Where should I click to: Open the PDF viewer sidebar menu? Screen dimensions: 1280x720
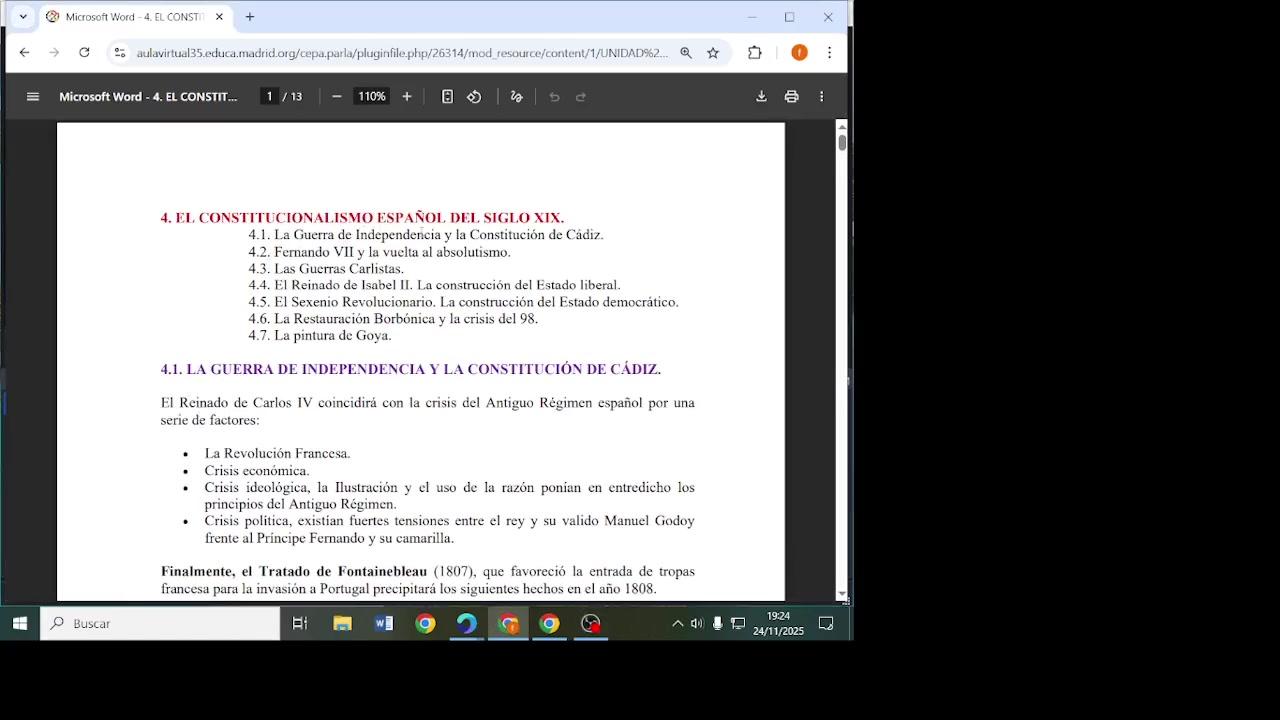click(33, 97)
